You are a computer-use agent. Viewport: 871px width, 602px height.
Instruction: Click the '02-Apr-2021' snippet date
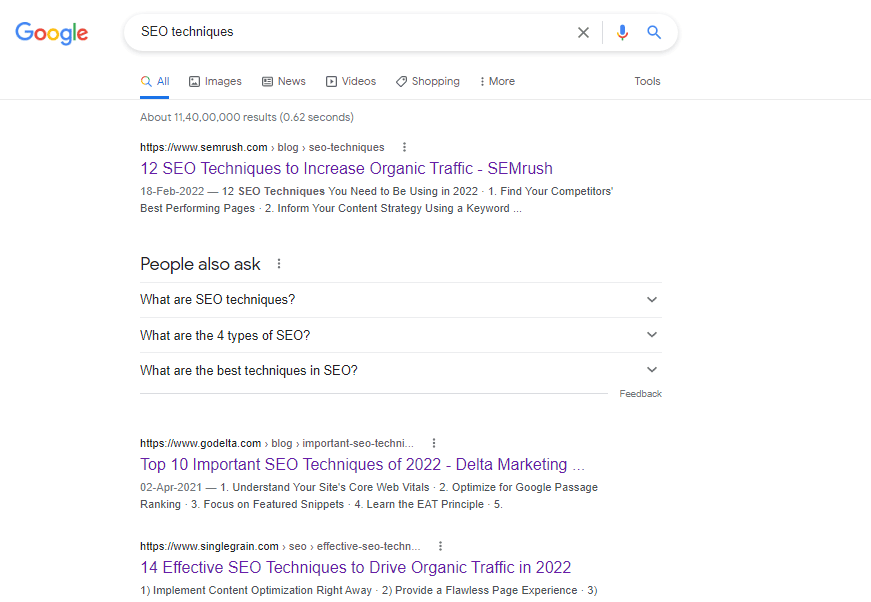[x=171, y=488]
